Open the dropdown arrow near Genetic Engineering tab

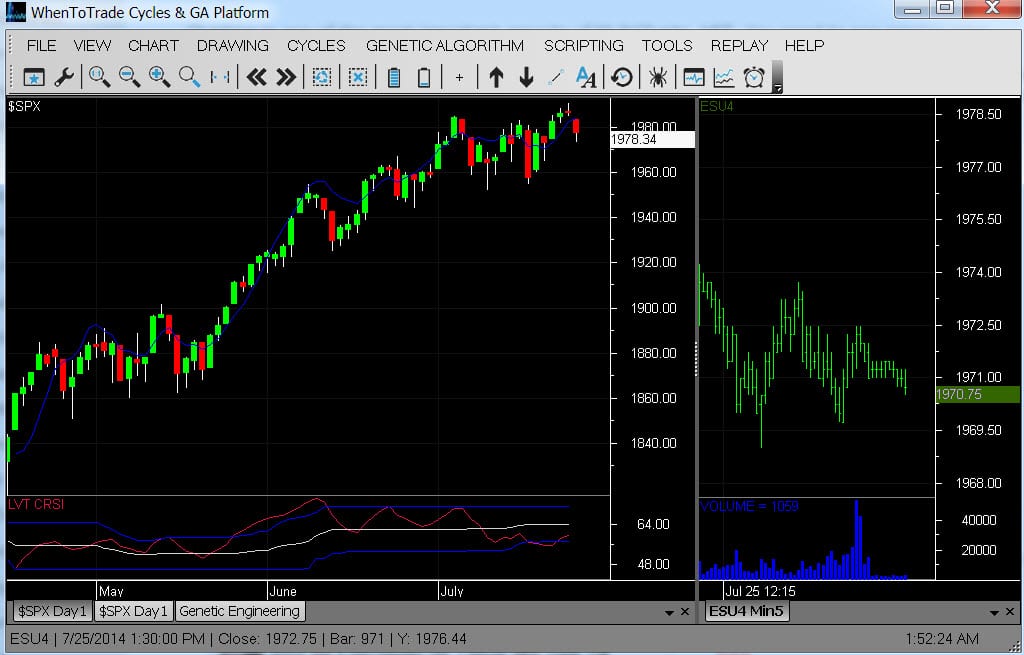pos(668,611)
